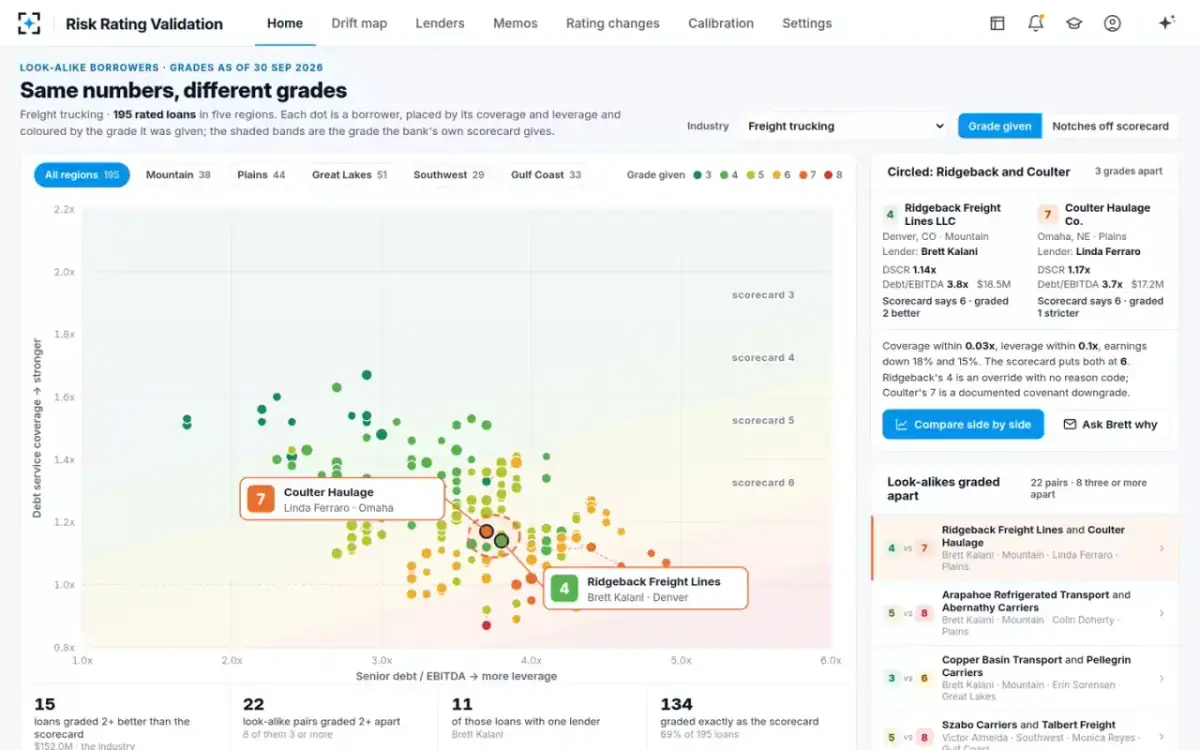Image resolution: width=1200 pixels, height=750 pixels.
Task: Filter by Great Lakes 51 region
Action: point(349,175)
